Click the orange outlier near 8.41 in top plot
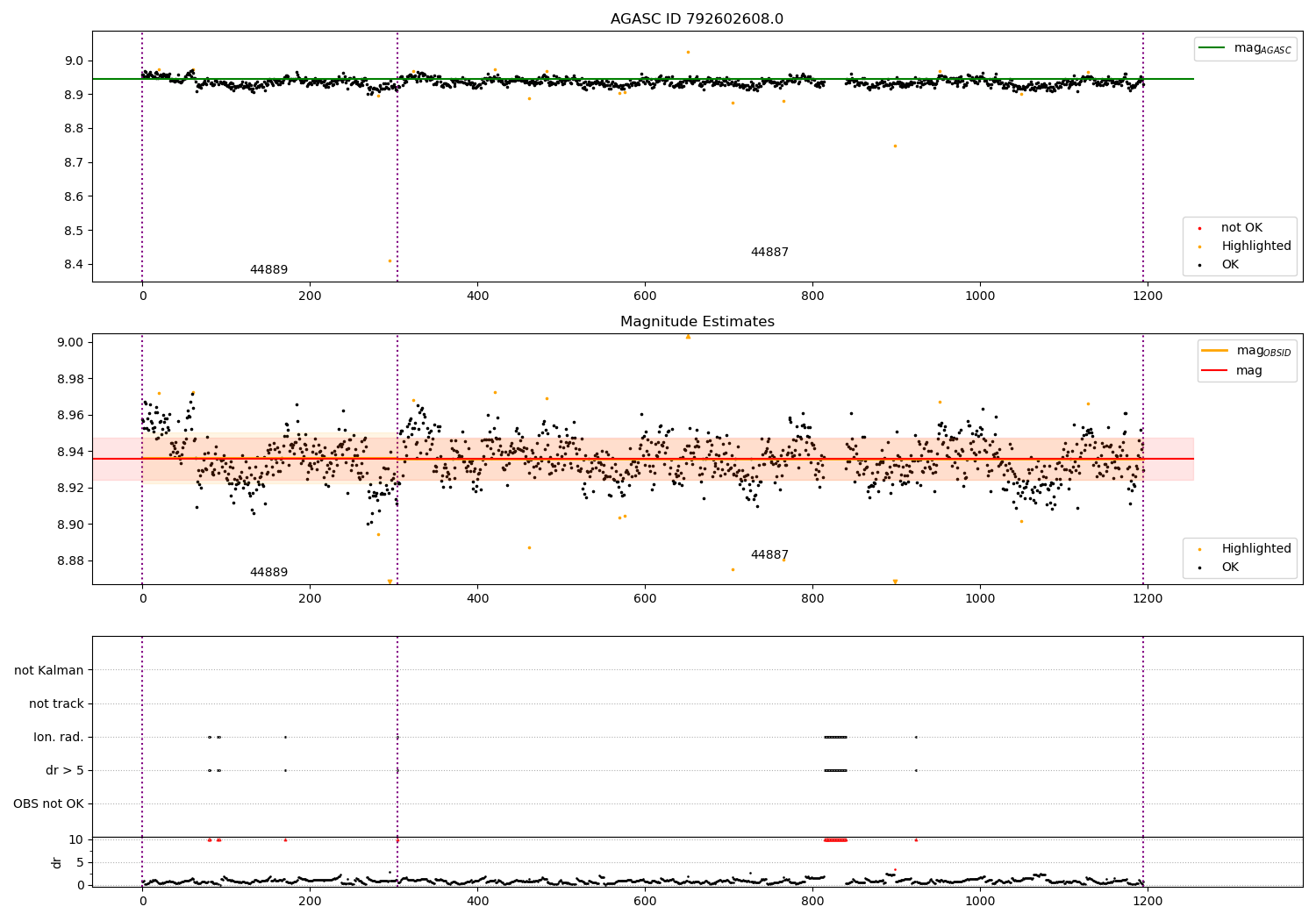Viewport: 1316px width, 921px height. pos(390,261)
